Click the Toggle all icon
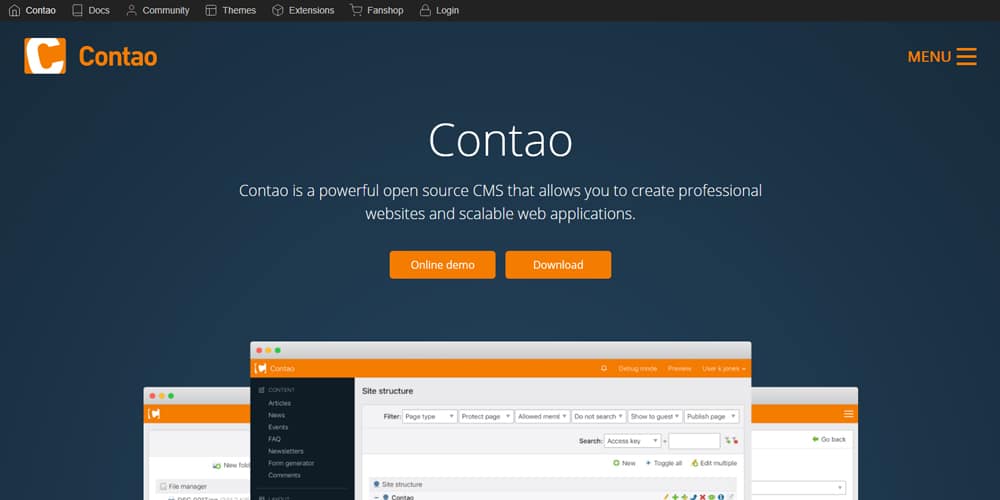This screenshot has width=1000, height=500. pos(649,463)
